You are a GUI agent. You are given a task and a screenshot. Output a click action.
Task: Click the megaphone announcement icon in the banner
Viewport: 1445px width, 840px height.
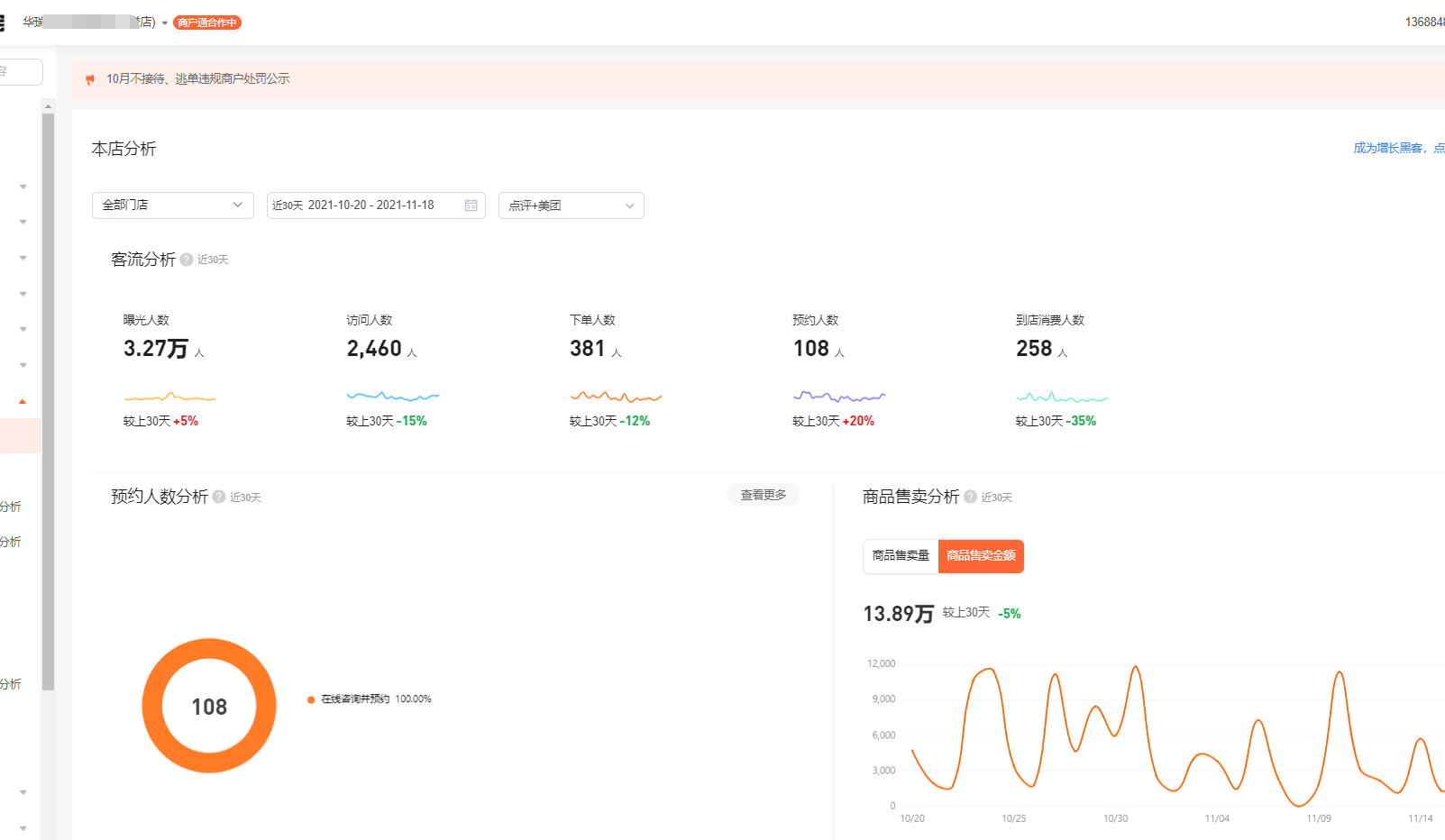pyautogui.click(x=90, y=79)
